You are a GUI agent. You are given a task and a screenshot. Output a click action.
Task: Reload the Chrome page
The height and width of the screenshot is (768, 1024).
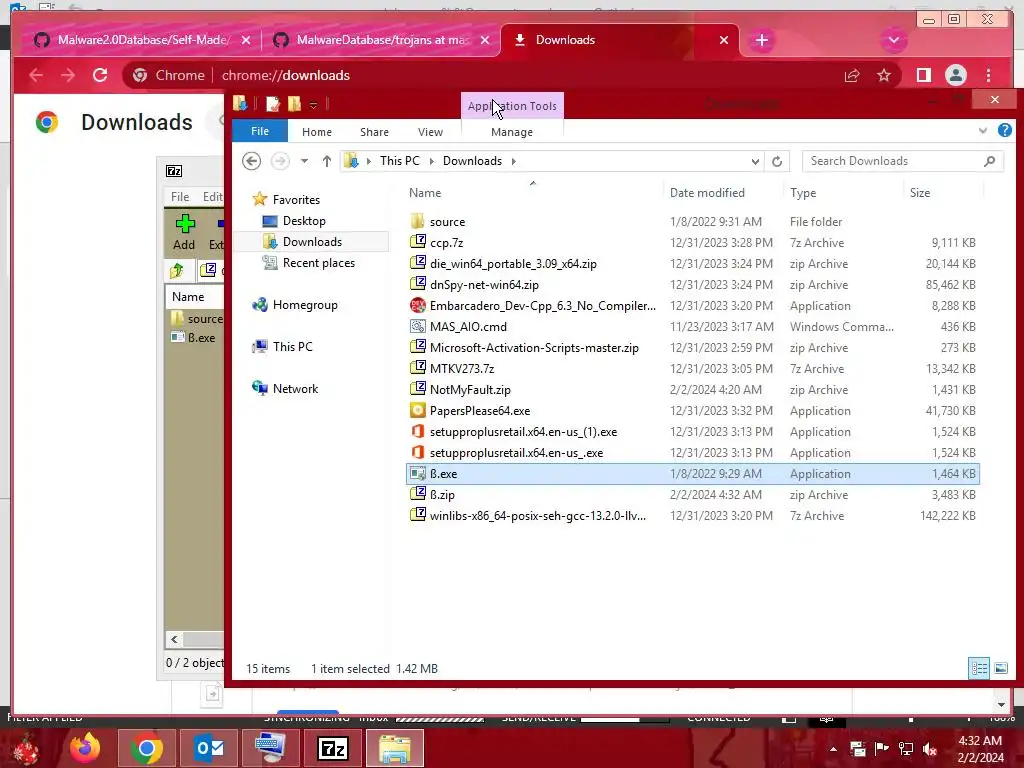point(100,75)
